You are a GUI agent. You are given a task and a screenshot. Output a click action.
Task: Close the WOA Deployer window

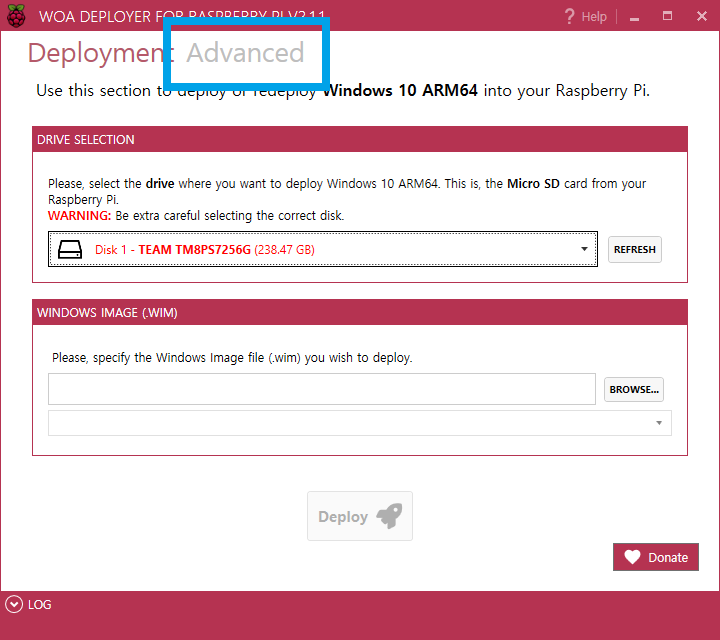pos(702,16)
